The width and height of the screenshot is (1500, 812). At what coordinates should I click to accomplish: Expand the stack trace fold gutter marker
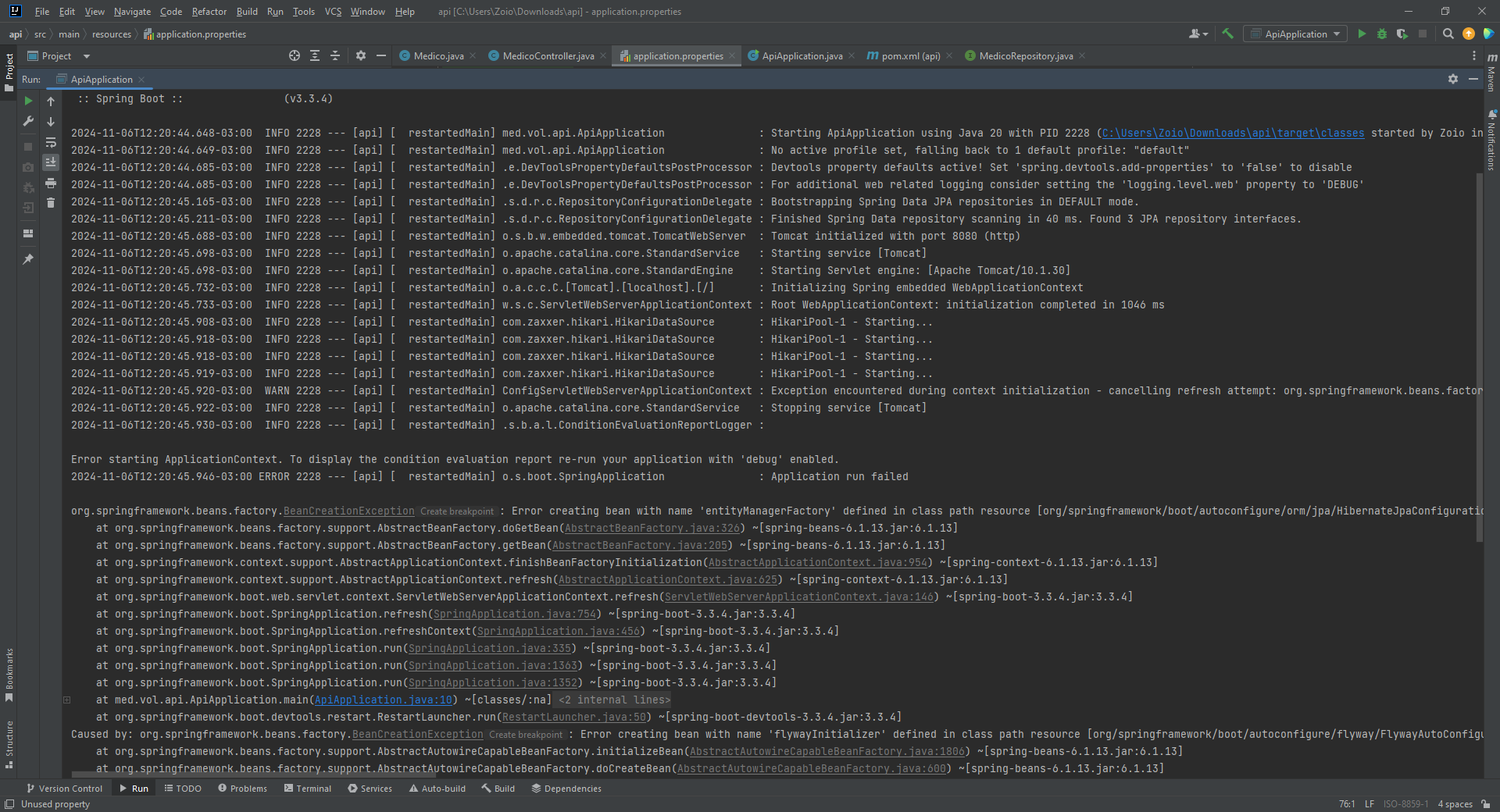pos(67,700)
